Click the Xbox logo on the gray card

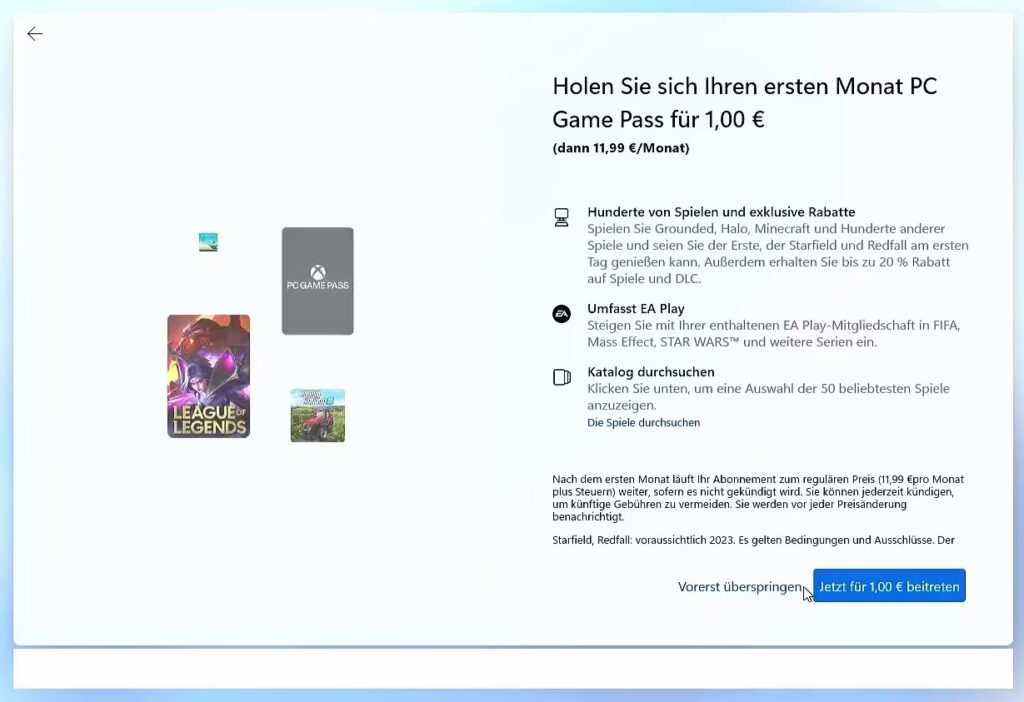[317, 271]
